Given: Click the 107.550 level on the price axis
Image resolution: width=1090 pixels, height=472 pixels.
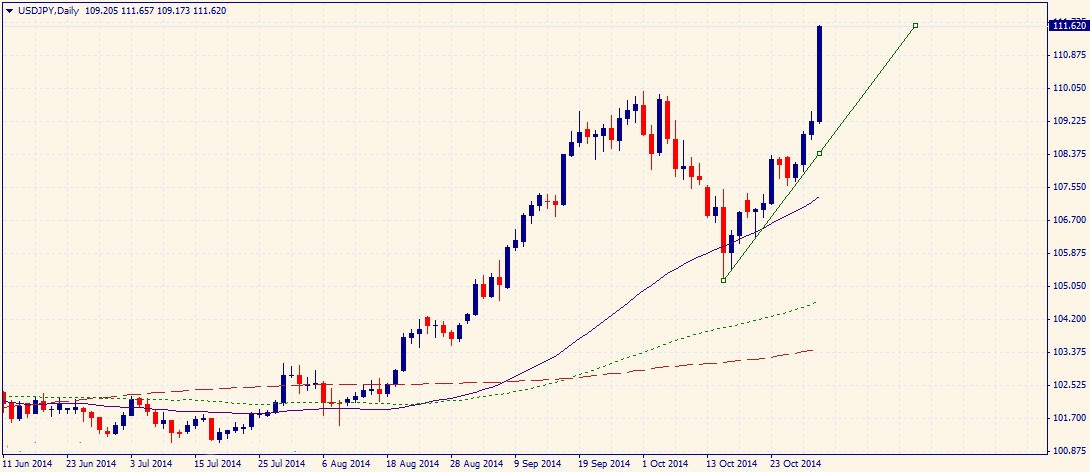Looking at the screenshot, I should (x=1068, y=187).
